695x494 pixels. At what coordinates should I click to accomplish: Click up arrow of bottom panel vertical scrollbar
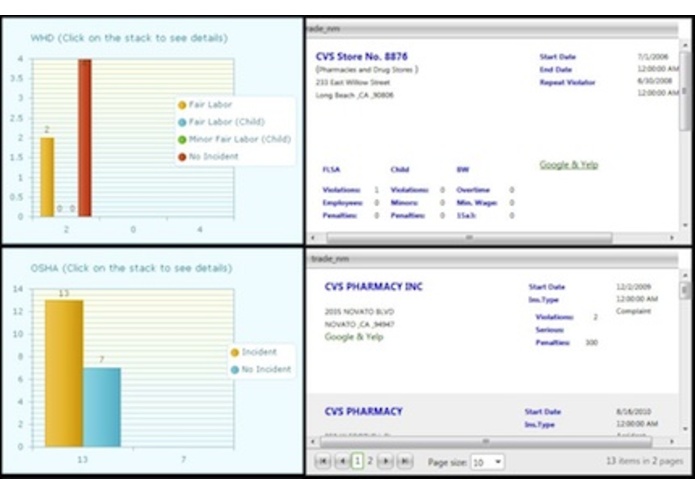[x=685, y=276]
